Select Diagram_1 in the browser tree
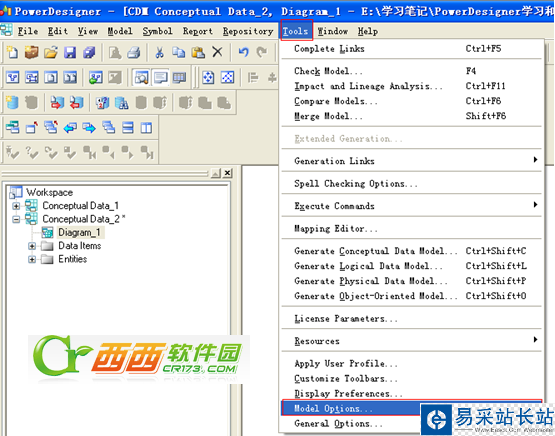The width and height of the screenshot is (555, 436). pos(79,232)
